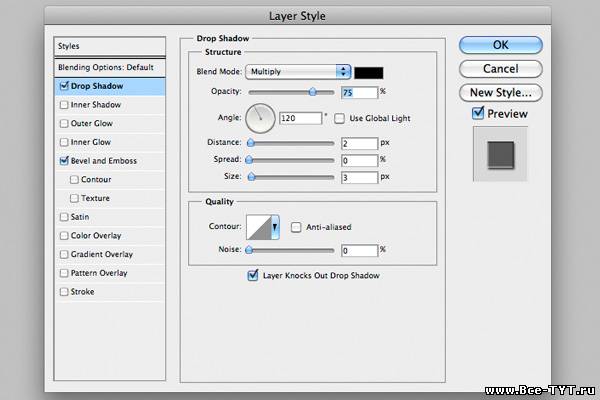Enable the Stroke checkbox
600x400 pixels.
pos(64,292)
